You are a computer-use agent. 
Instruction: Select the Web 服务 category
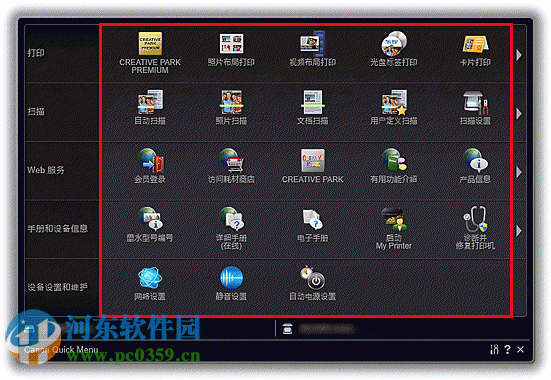(62, 170)
